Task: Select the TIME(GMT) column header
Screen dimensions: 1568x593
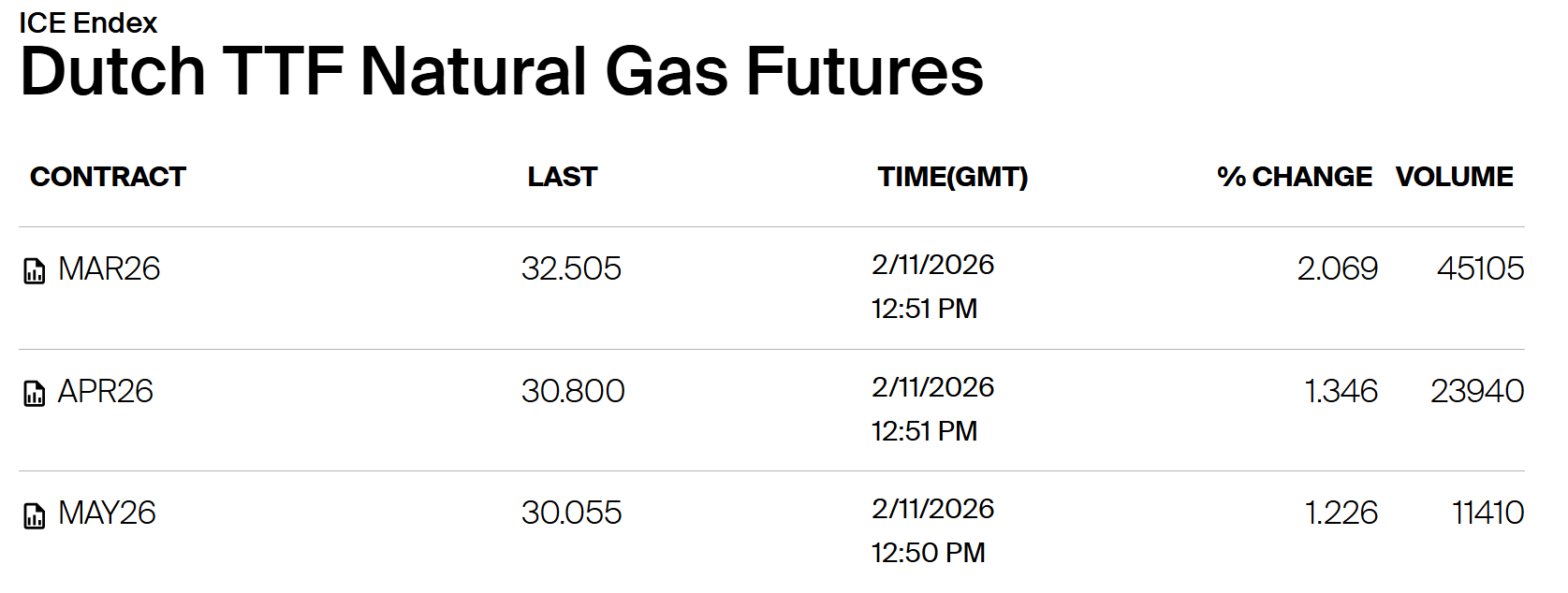Action: tap(952, 177)
